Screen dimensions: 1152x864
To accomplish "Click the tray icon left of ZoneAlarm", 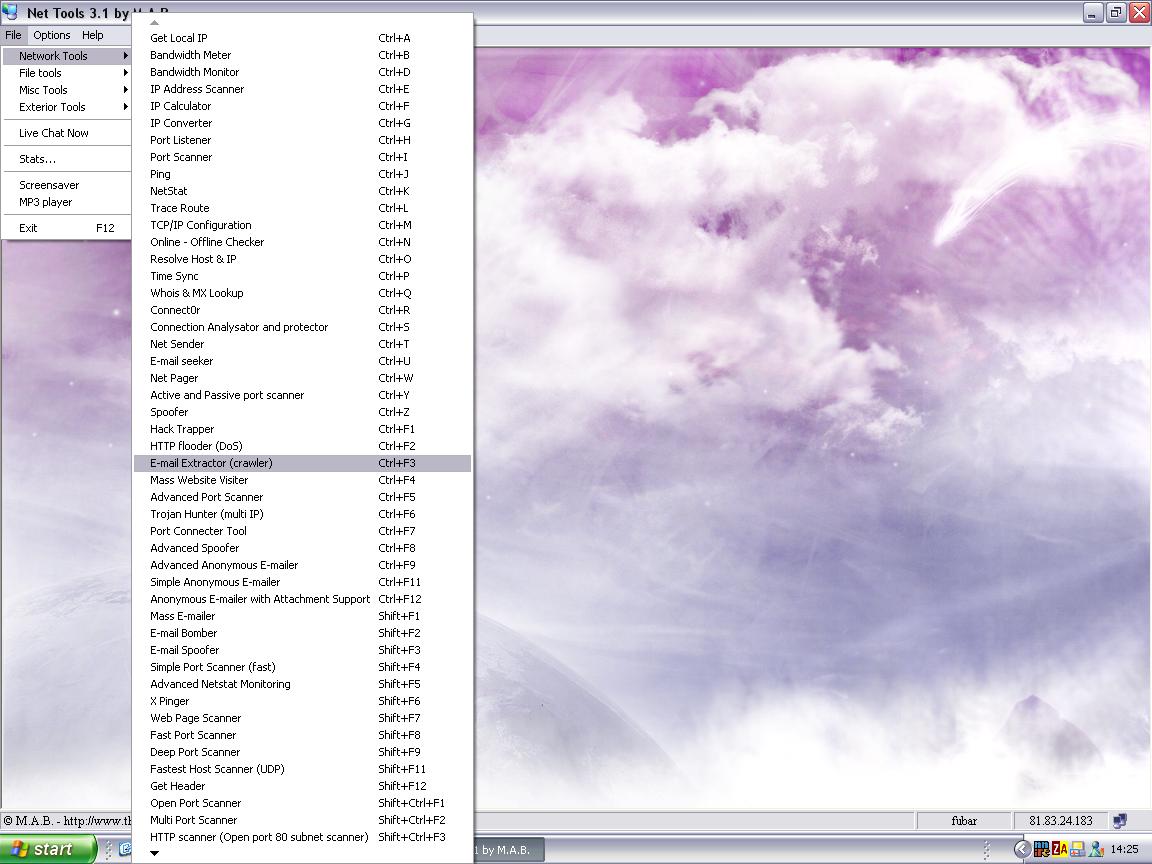I will (1041, 849).
